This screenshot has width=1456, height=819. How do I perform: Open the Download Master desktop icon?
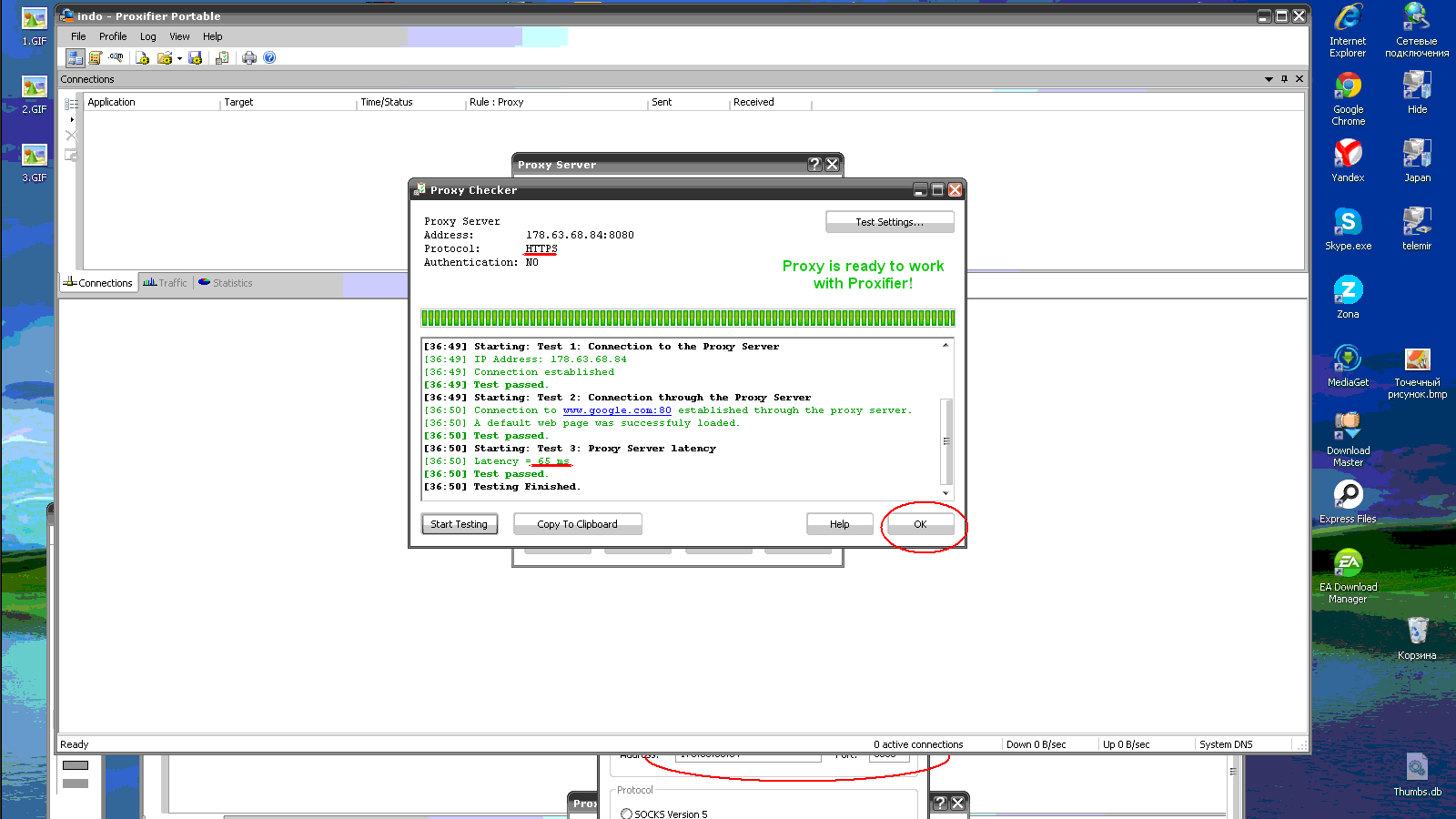[x=1348, y=440]
